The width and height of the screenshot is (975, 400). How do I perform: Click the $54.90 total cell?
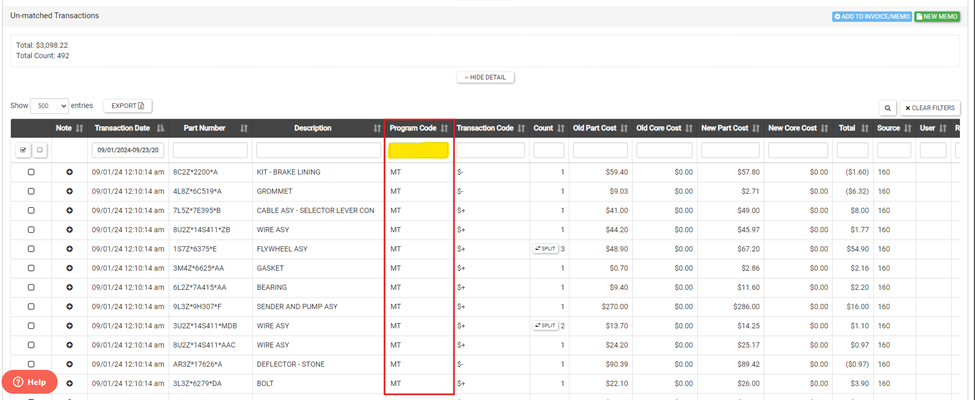(858, 249)
